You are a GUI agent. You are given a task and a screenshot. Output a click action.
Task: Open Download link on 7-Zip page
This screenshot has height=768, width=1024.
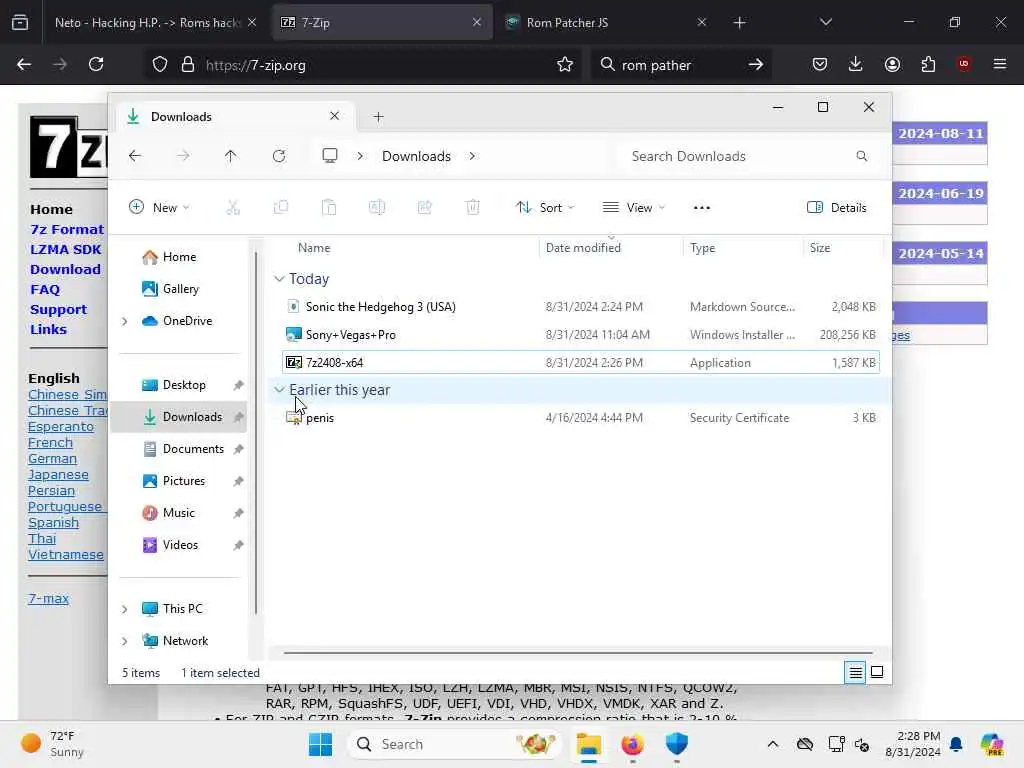[x=65, y=269]
